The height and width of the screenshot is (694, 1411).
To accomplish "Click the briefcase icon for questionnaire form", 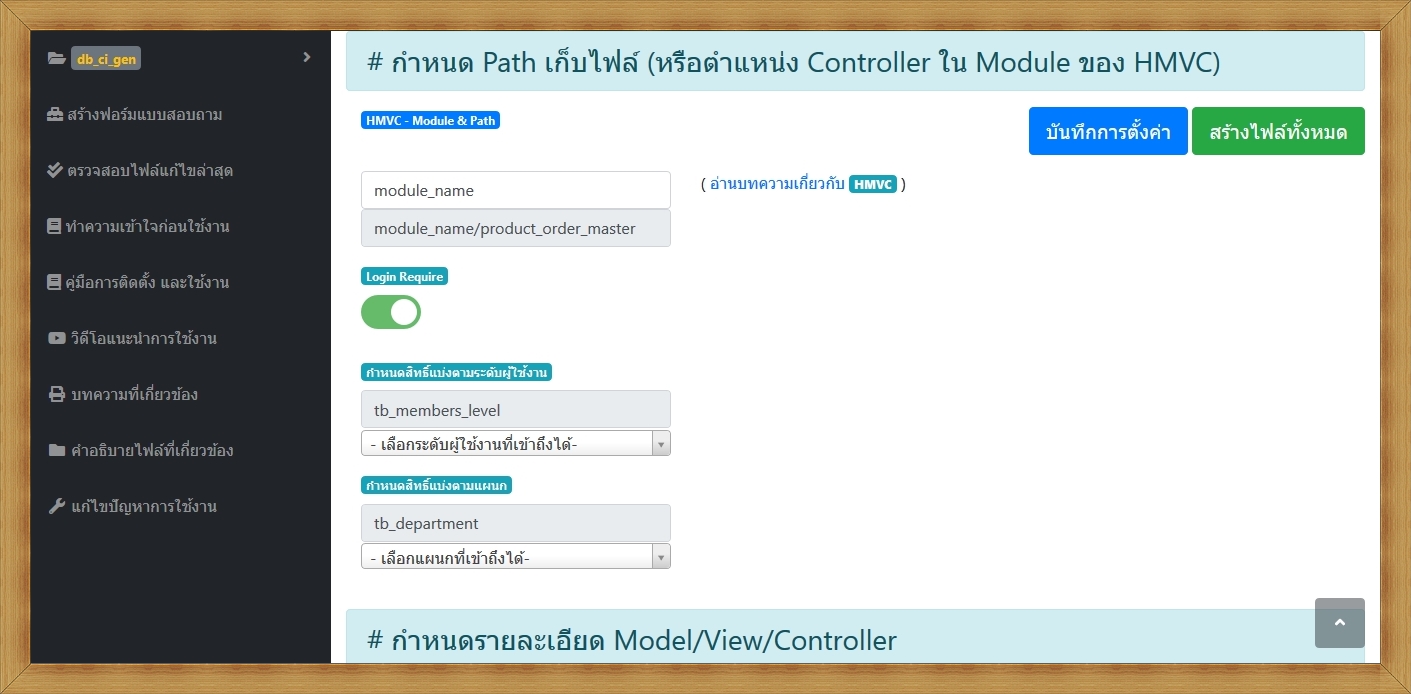I will coord(56,115).
